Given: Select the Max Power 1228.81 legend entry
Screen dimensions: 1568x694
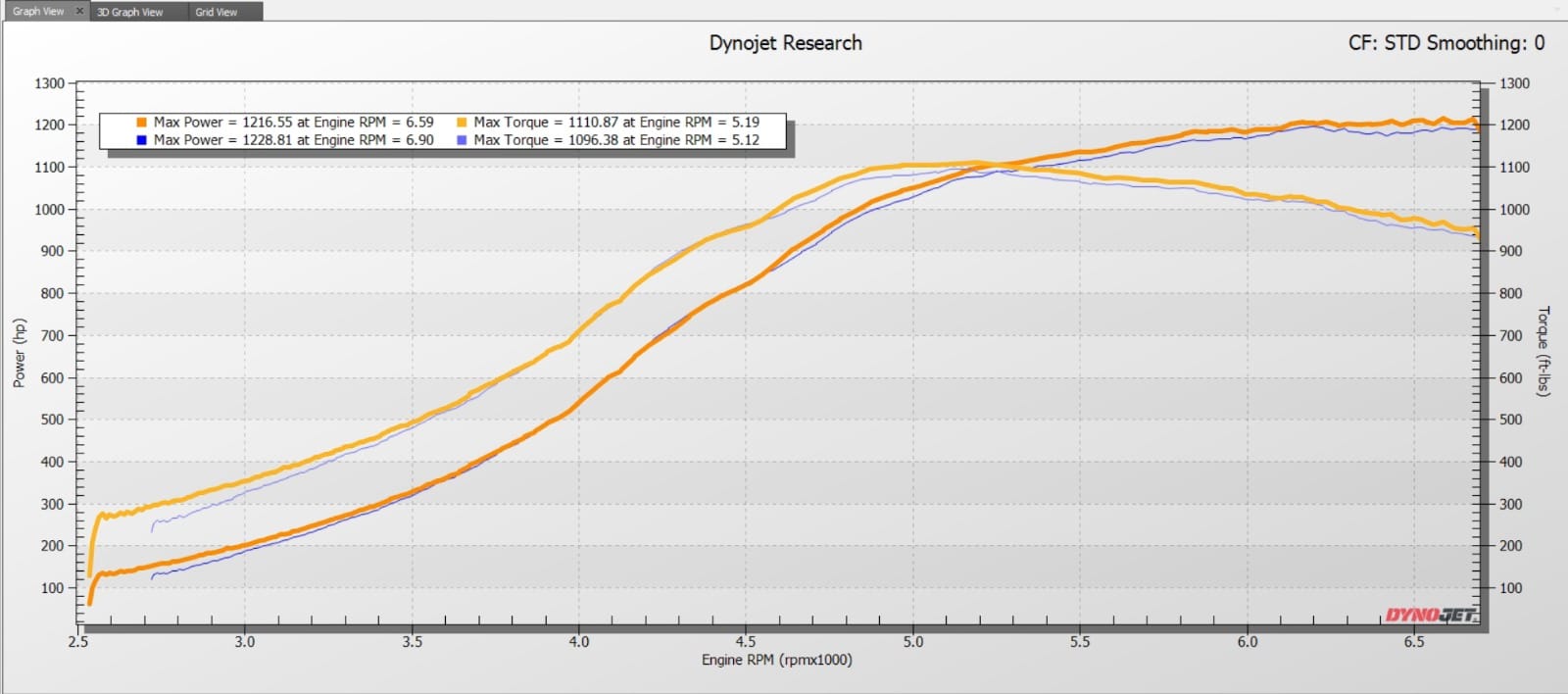Looking at the screenshot, I should [293, 140].
